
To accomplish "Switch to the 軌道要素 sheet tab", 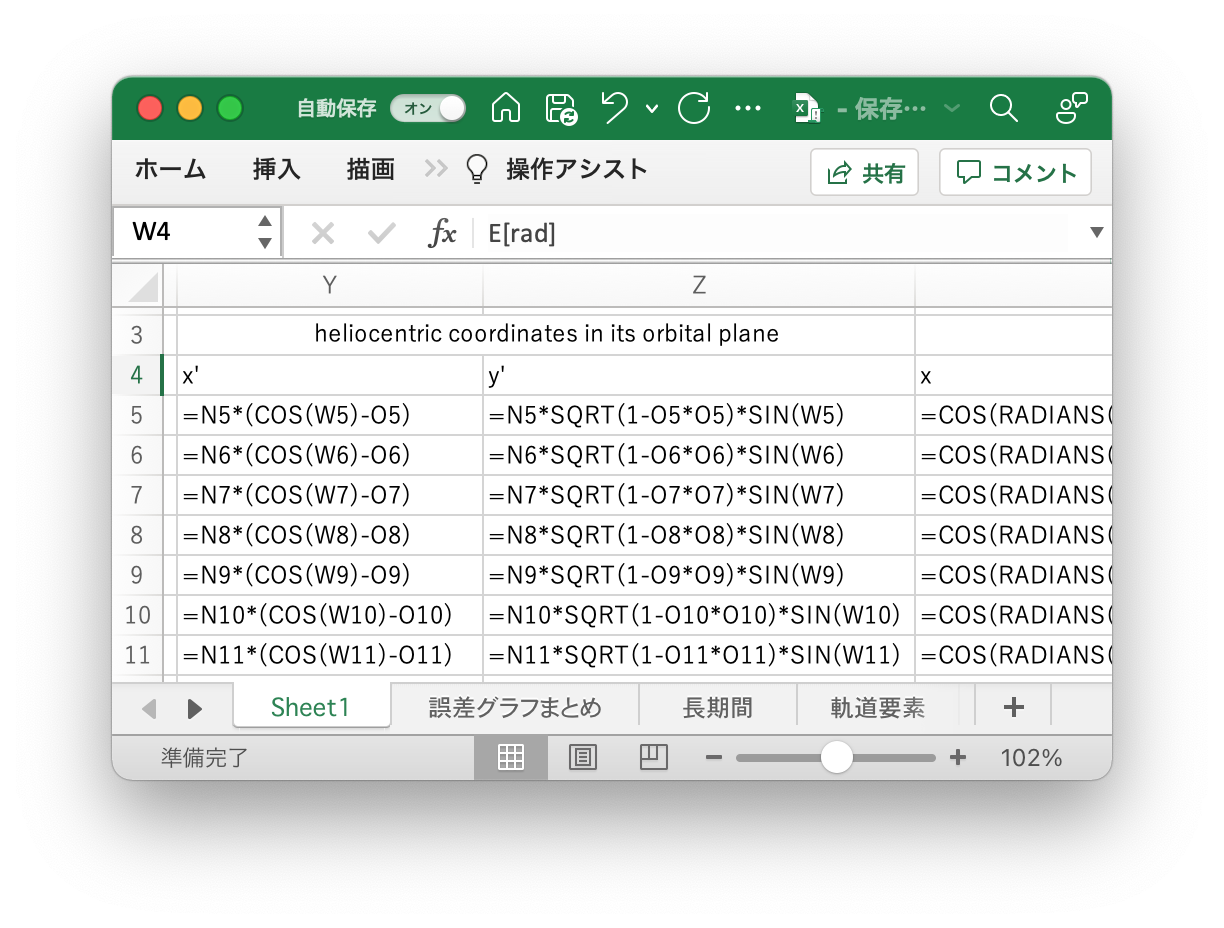I will pyautogui.click(x=877, y=708).
